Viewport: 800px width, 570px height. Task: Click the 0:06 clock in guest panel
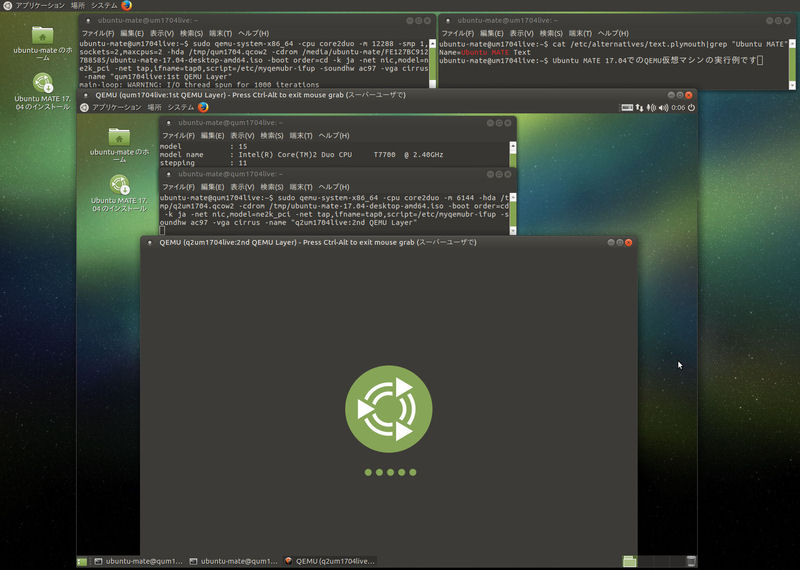678,108
